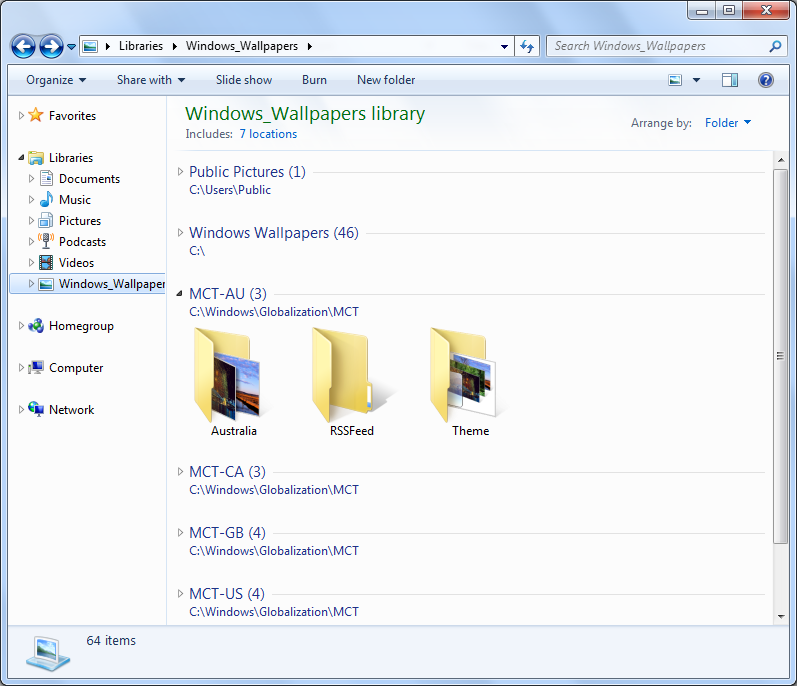Expand the Computer node
The image size is (797, 686).
click(x=21, y=367)
